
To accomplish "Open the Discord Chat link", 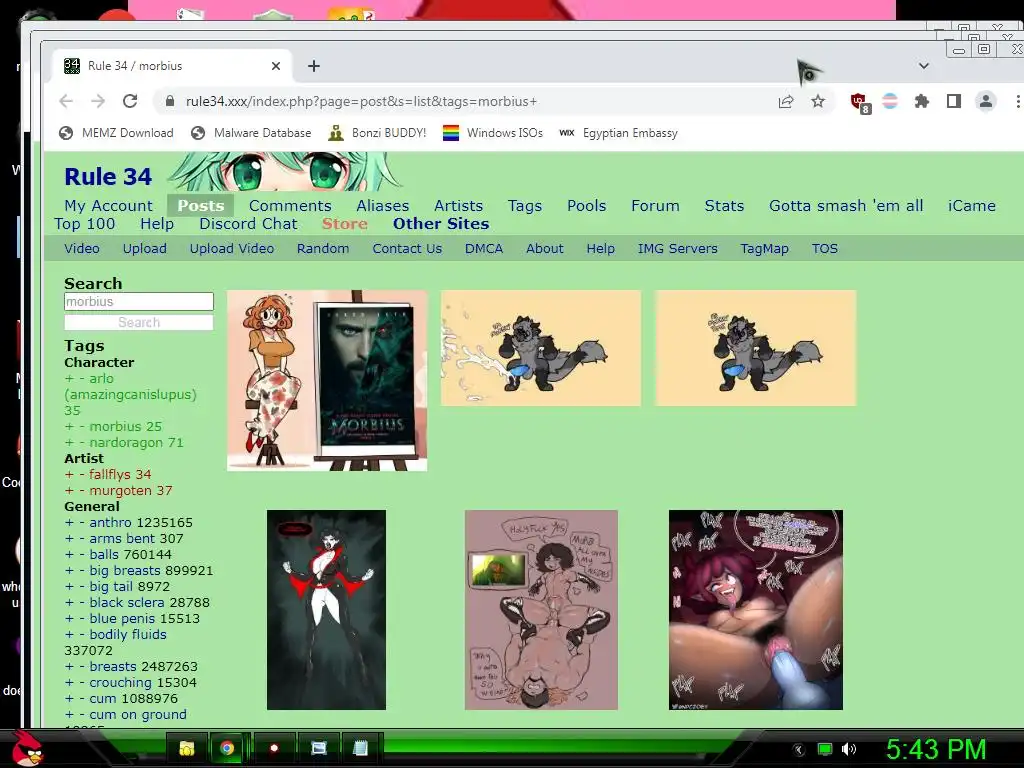I will tap(248, 224).
